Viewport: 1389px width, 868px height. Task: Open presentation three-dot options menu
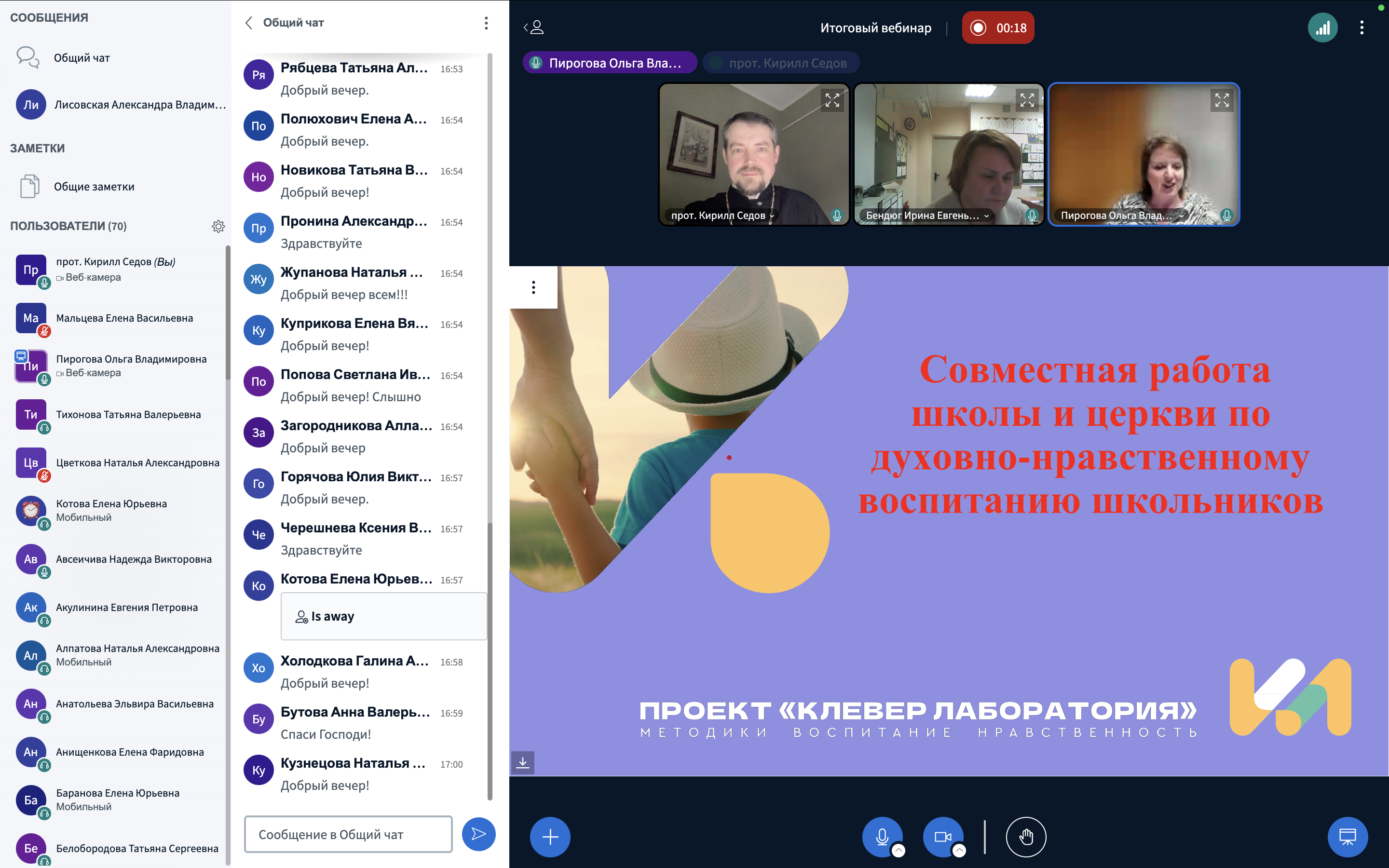(x=533, y=287)
